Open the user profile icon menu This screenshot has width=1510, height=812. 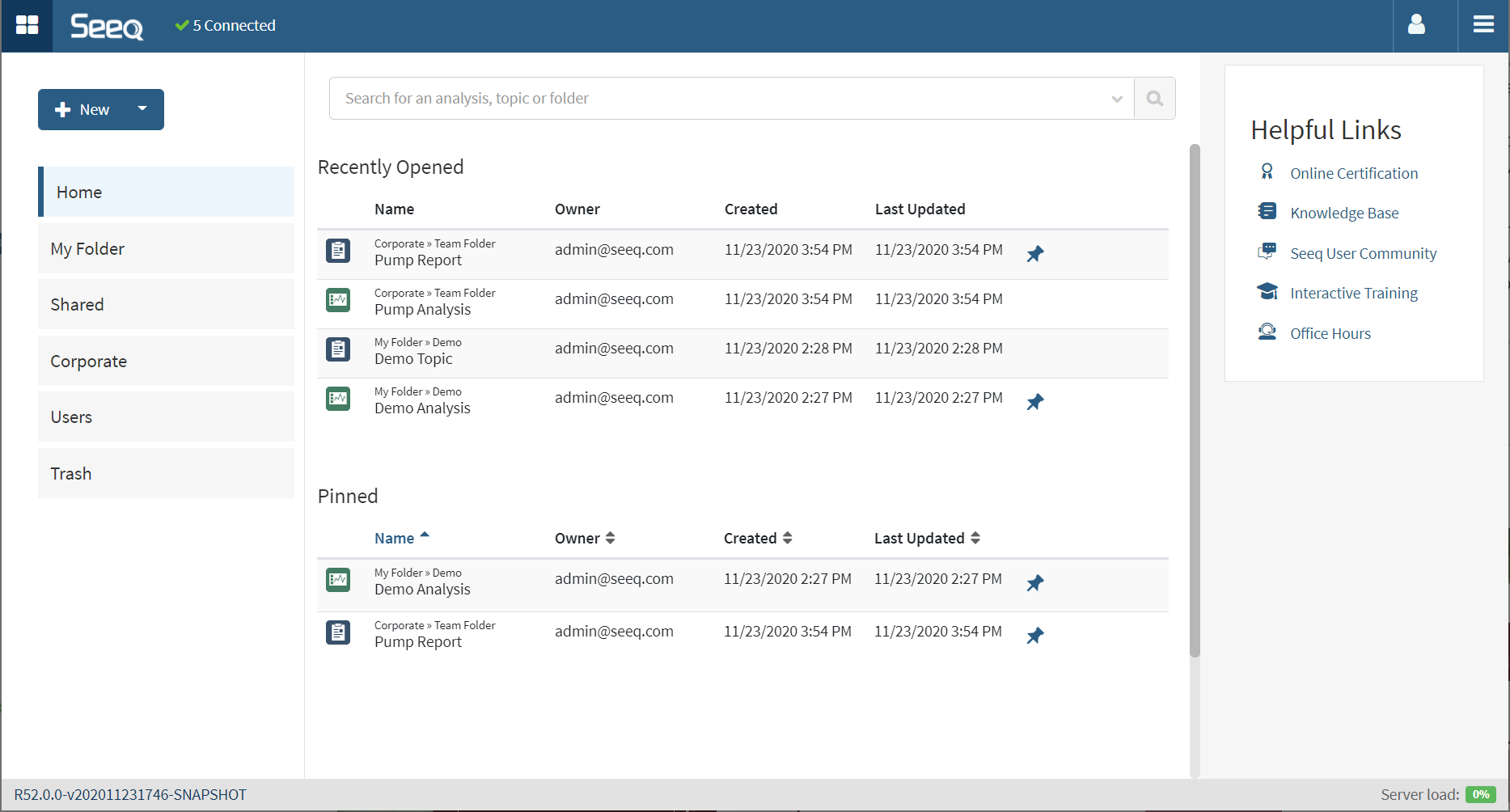[x=1416, y=25]
